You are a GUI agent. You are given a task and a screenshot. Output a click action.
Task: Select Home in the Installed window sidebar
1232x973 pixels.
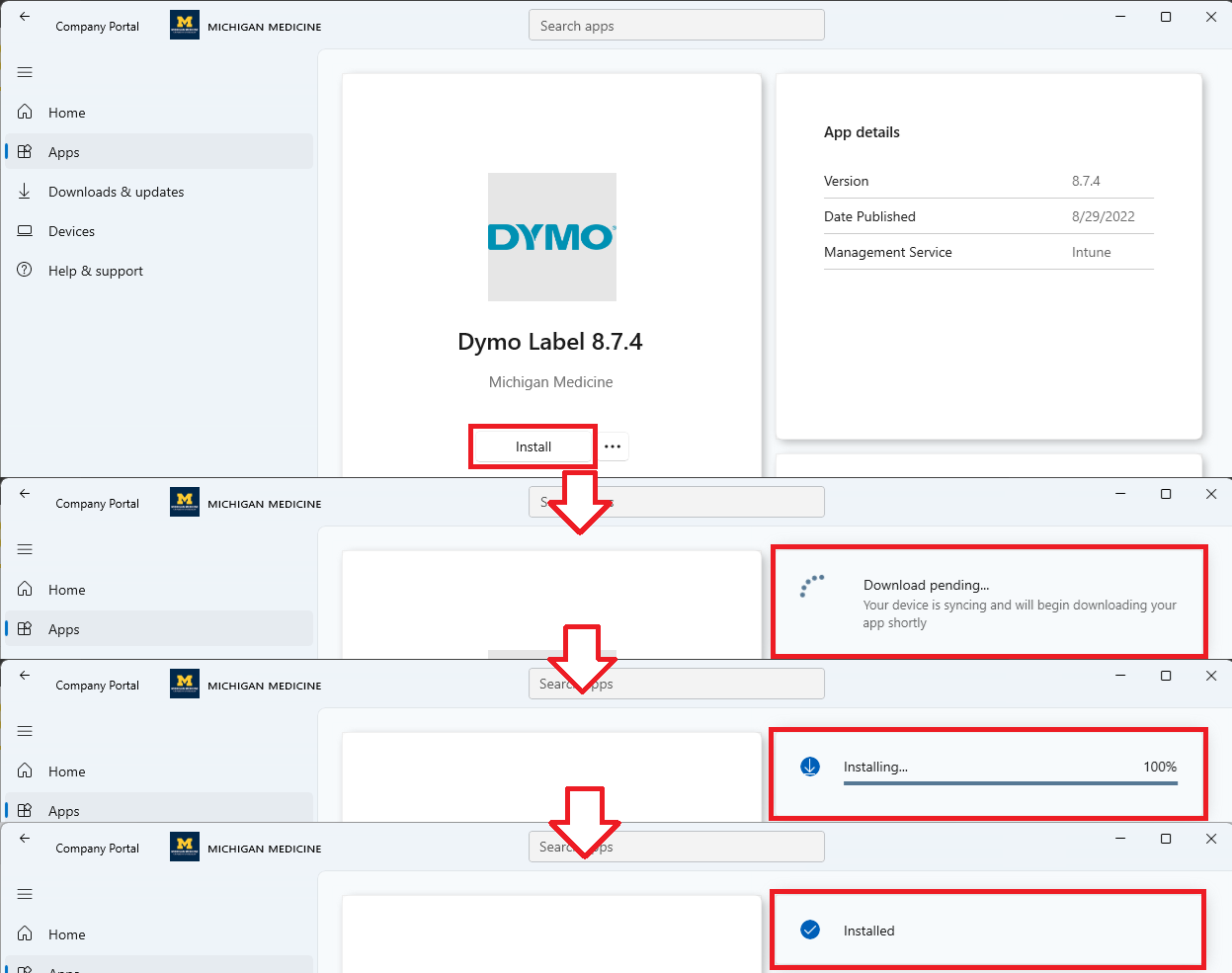(x=66, y=934)
